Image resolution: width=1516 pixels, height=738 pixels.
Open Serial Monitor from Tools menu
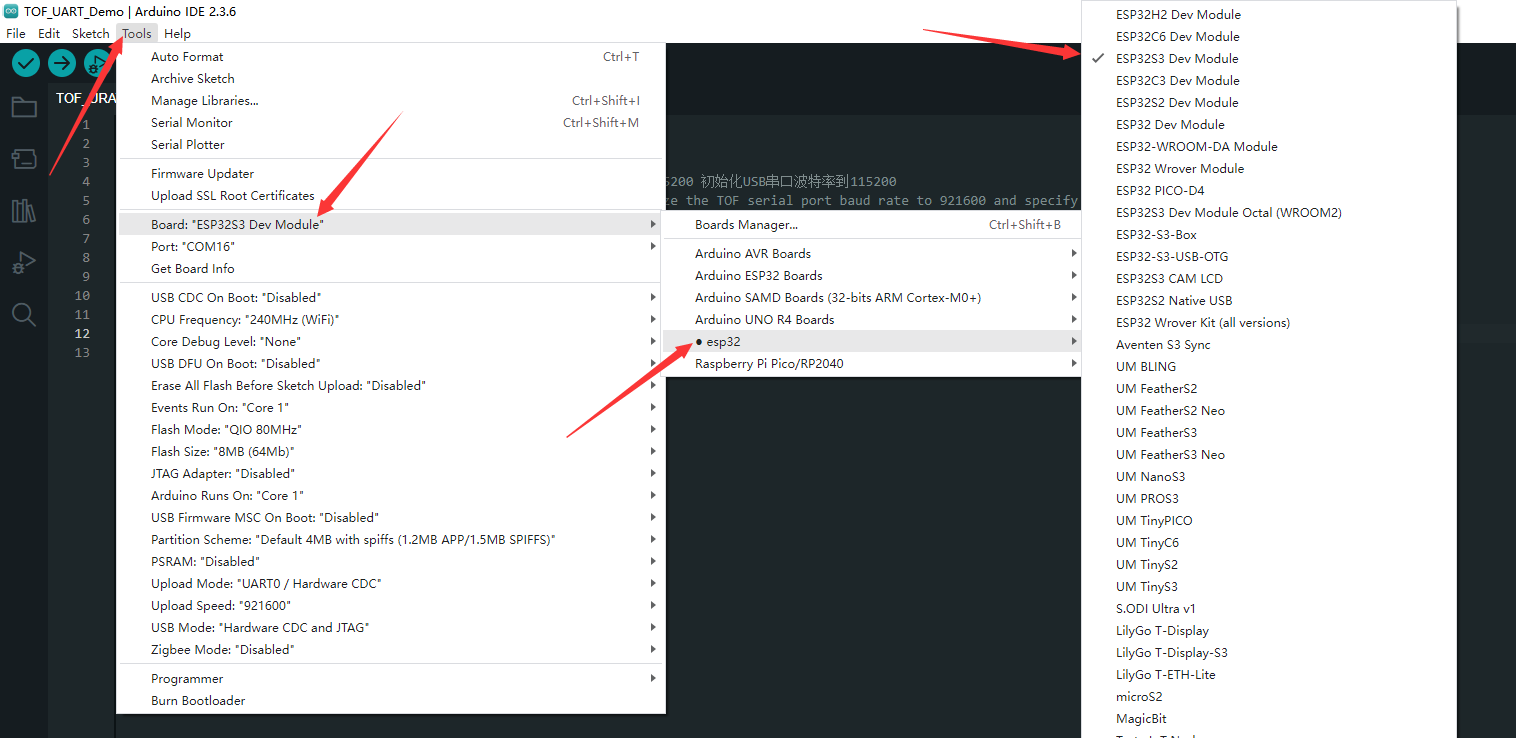192,123
